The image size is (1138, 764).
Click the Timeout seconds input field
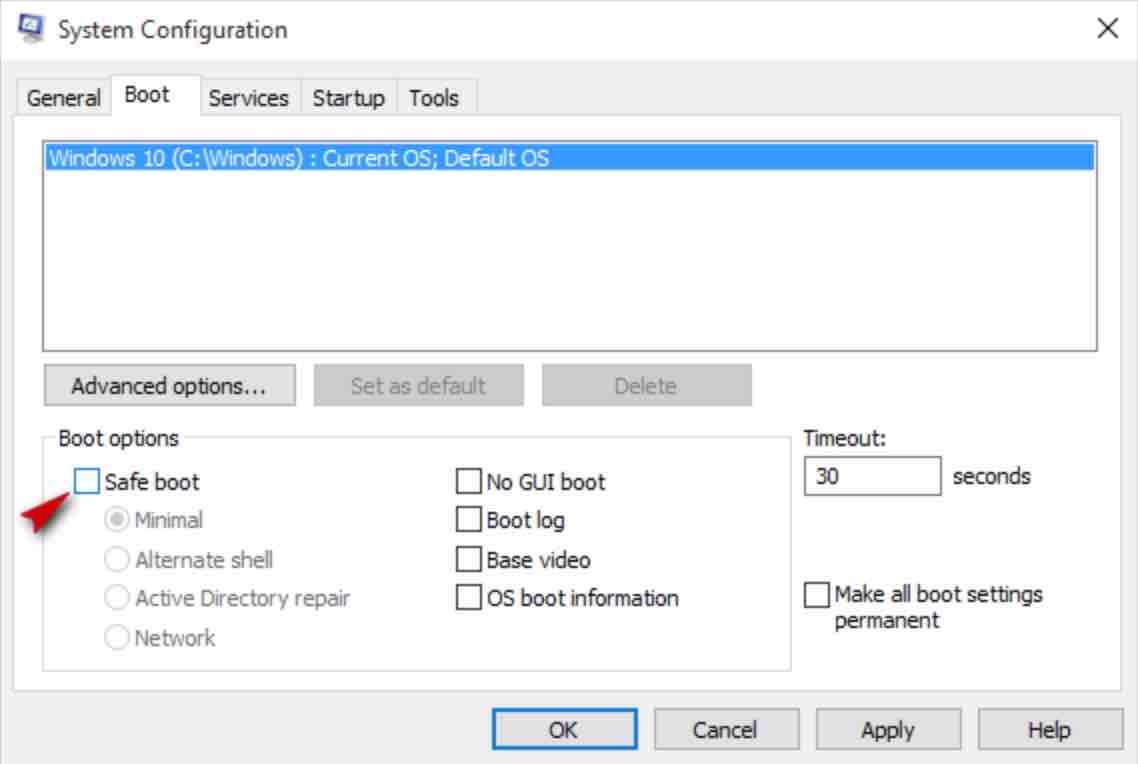coord(872,476)
